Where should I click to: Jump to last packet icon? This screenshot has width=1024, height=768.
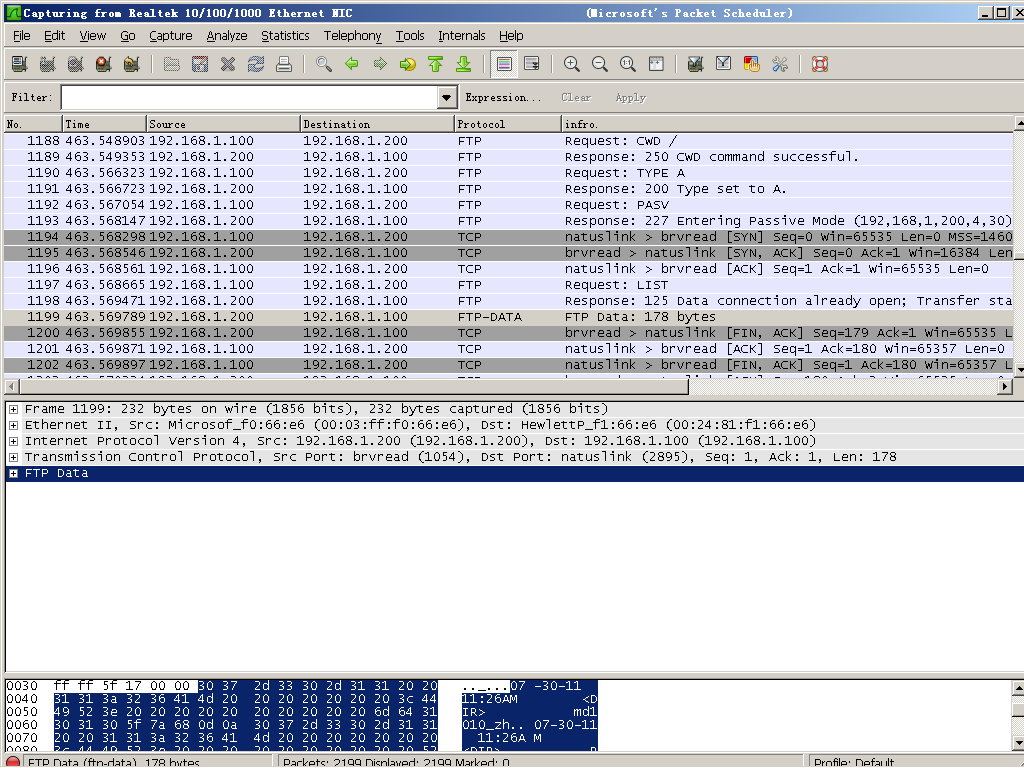click(463, 64)
